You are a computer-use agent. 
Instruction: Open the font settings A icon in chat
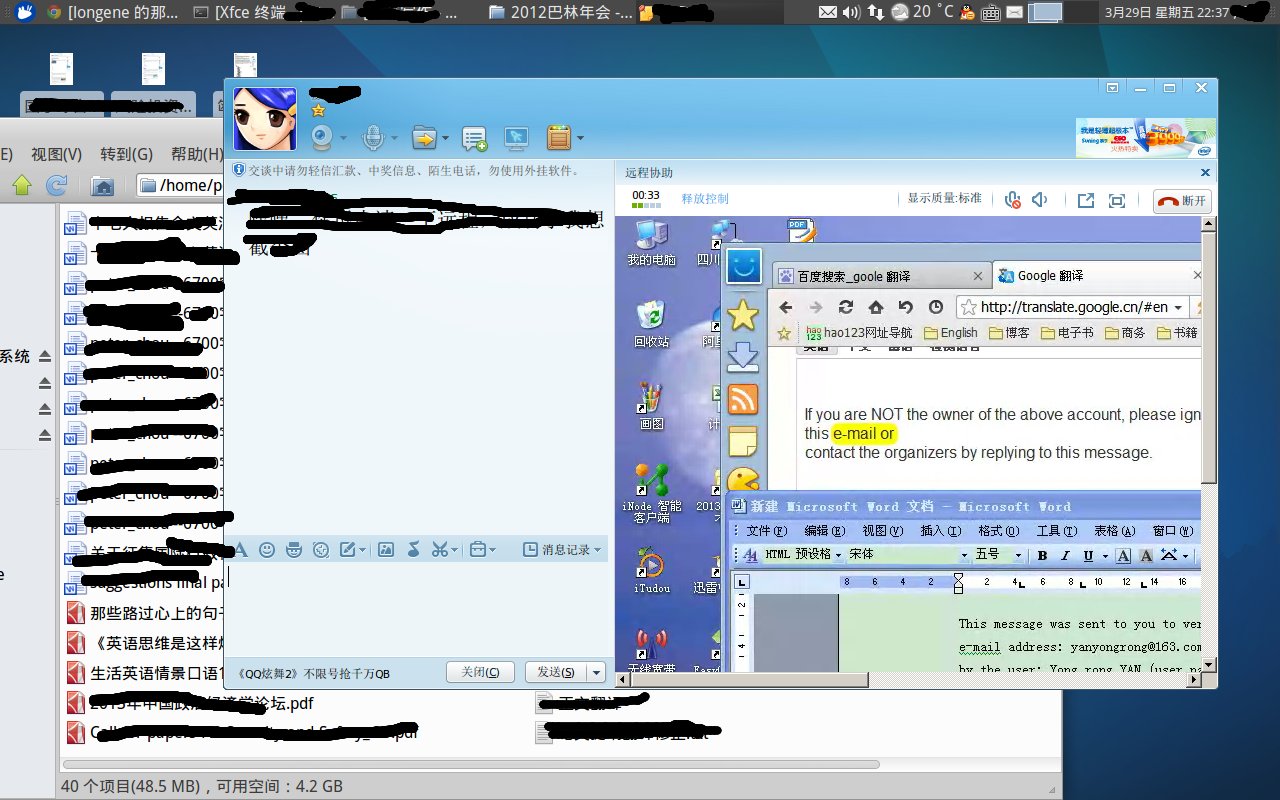click(x=240, y=549)
